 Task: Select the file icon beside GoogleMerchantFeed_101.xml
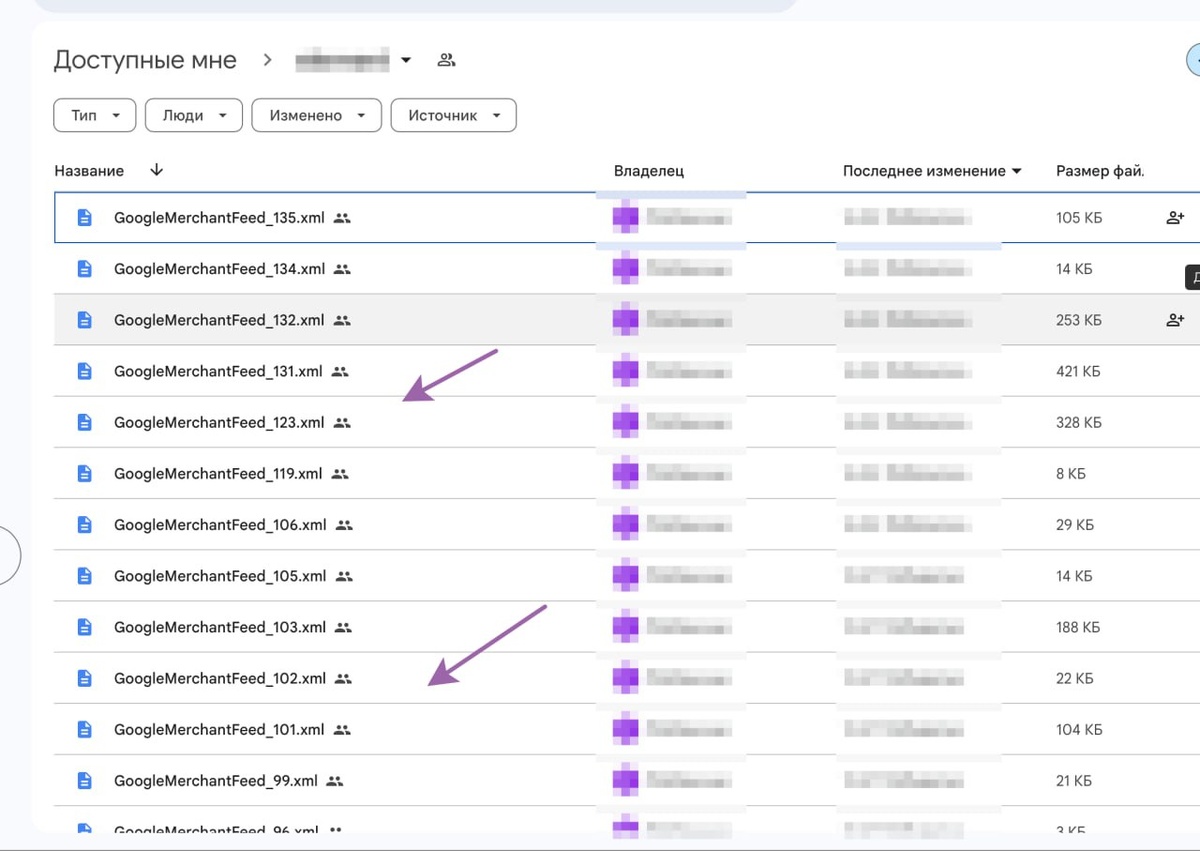point(85,729)
